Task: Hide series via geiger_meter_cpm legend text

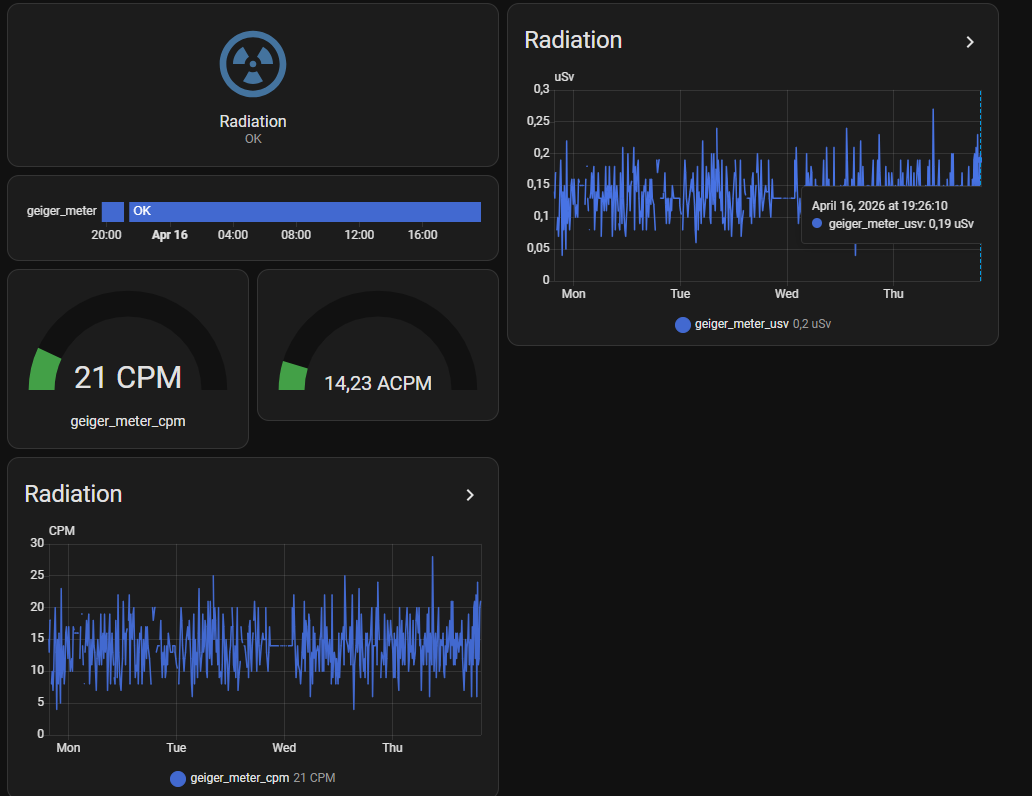Action: coord(239,778)
